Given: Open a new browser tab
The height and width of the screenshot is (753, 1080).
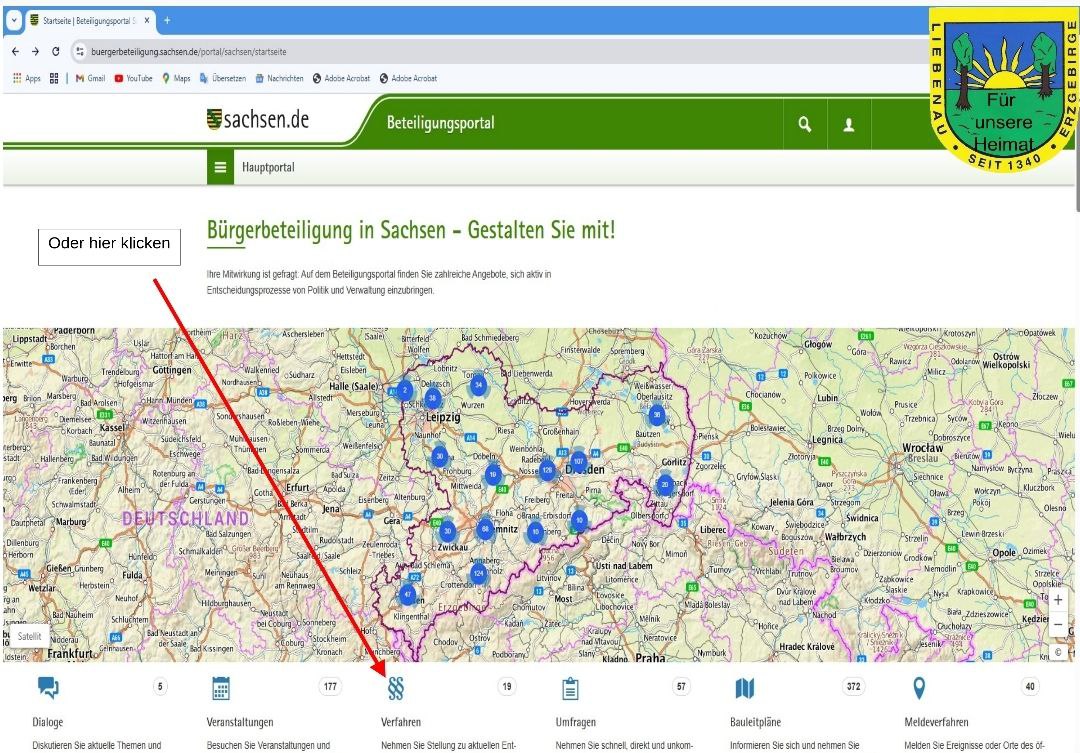Looking at the screenshot, I should pos(167,21).
